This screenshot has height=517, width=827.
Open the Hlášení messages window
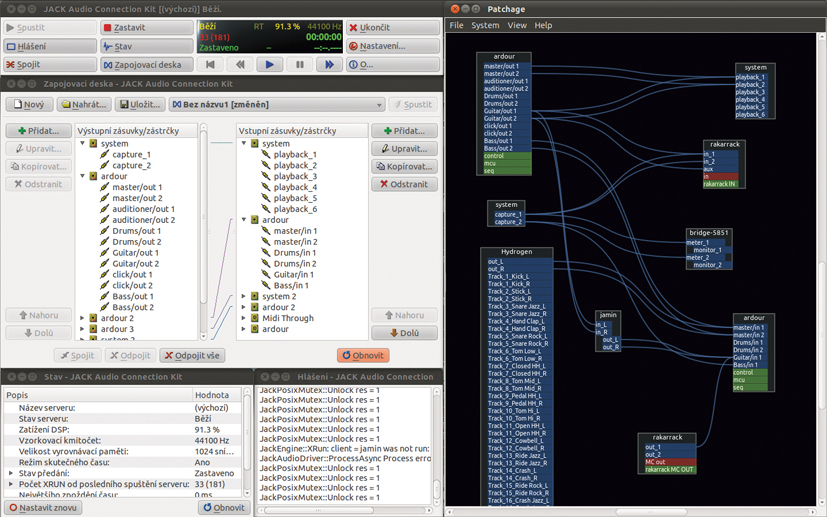50,46
